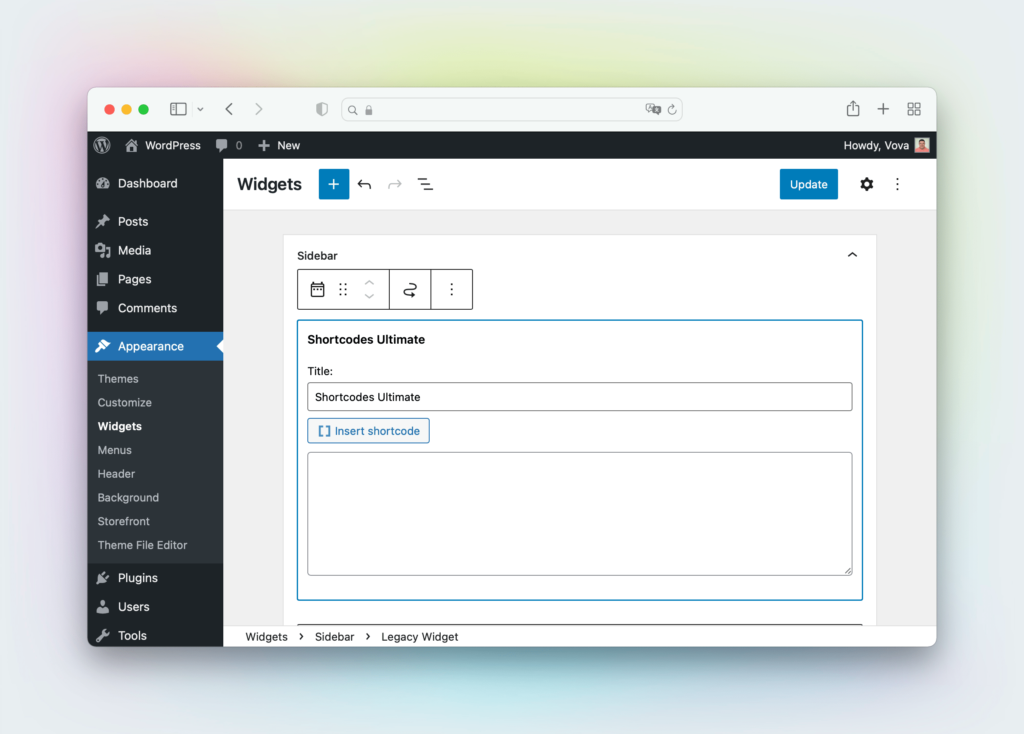Image resolution: width=1024 pixels, height=734 pixels.
Task: Open the list view icon
Action: click(425, 185)
